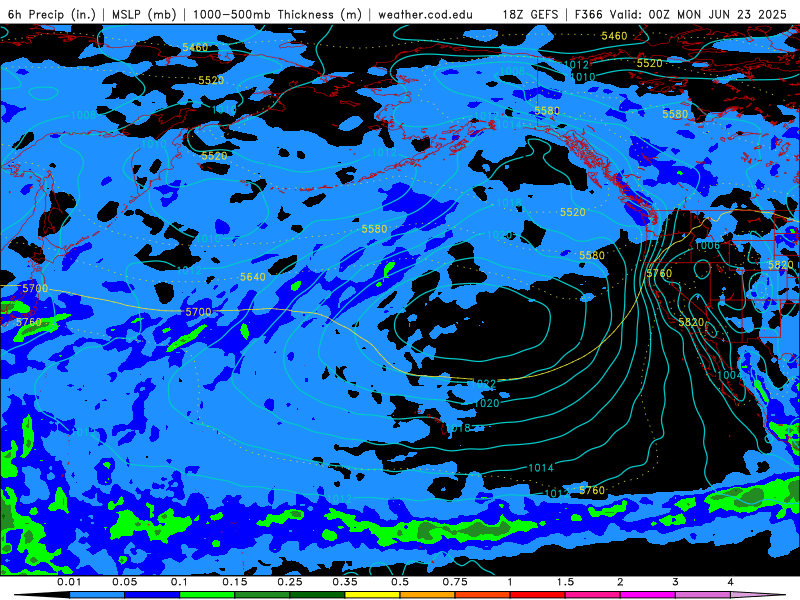
Task: Click the '5640' thickness contour label
Action: pyautogui.click(x=253, y=277)
